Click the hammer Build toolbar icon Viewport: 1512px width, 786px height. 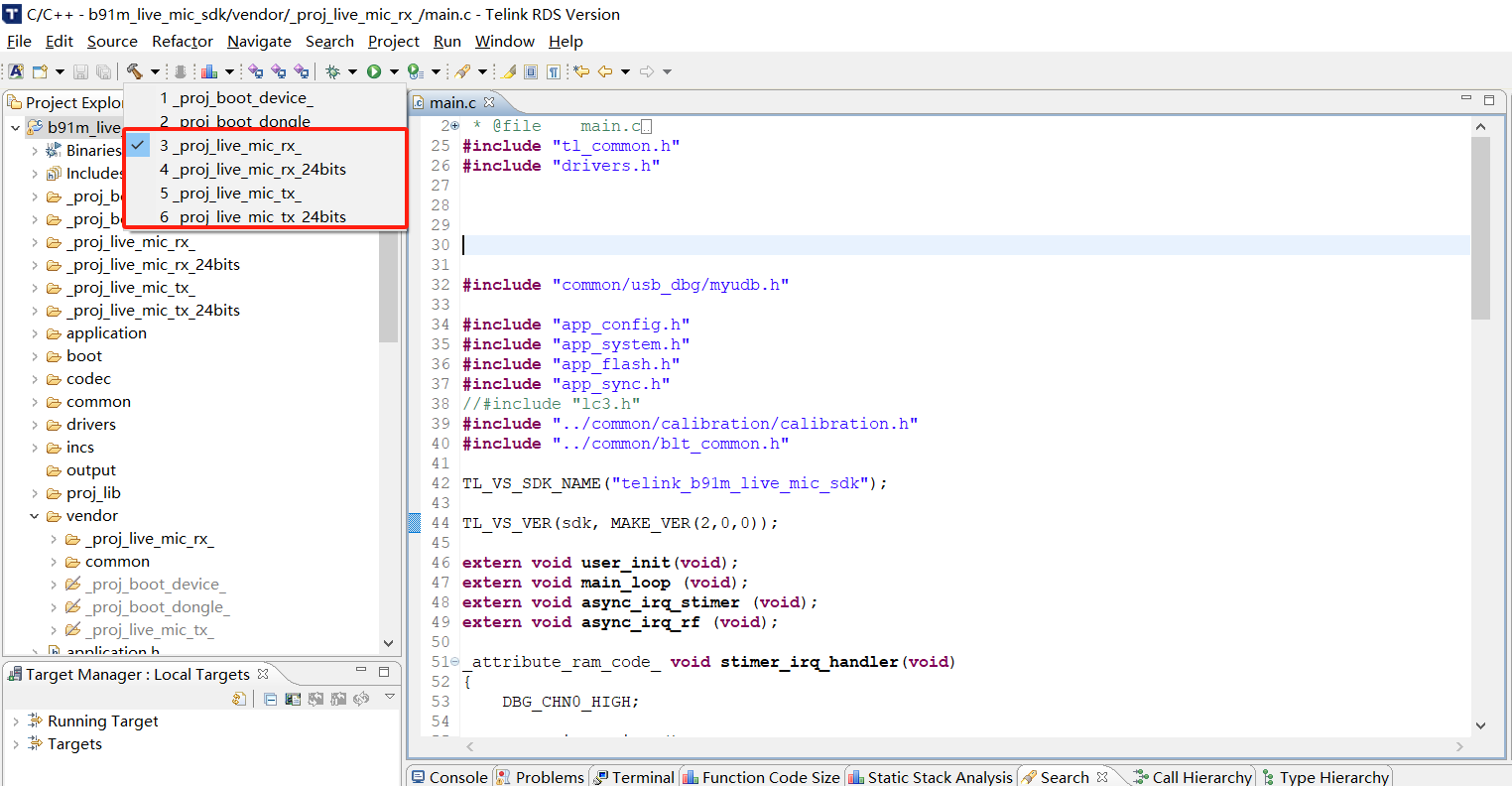click(x=134, y=71)
